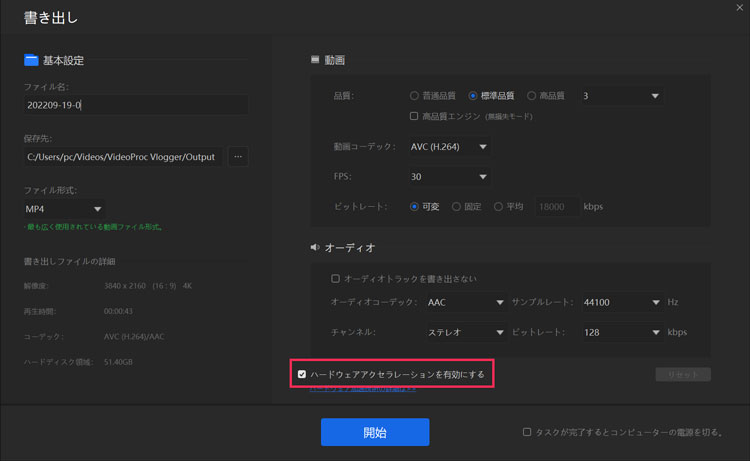Select the 固定 bitrate radio button

pos(456,207)
